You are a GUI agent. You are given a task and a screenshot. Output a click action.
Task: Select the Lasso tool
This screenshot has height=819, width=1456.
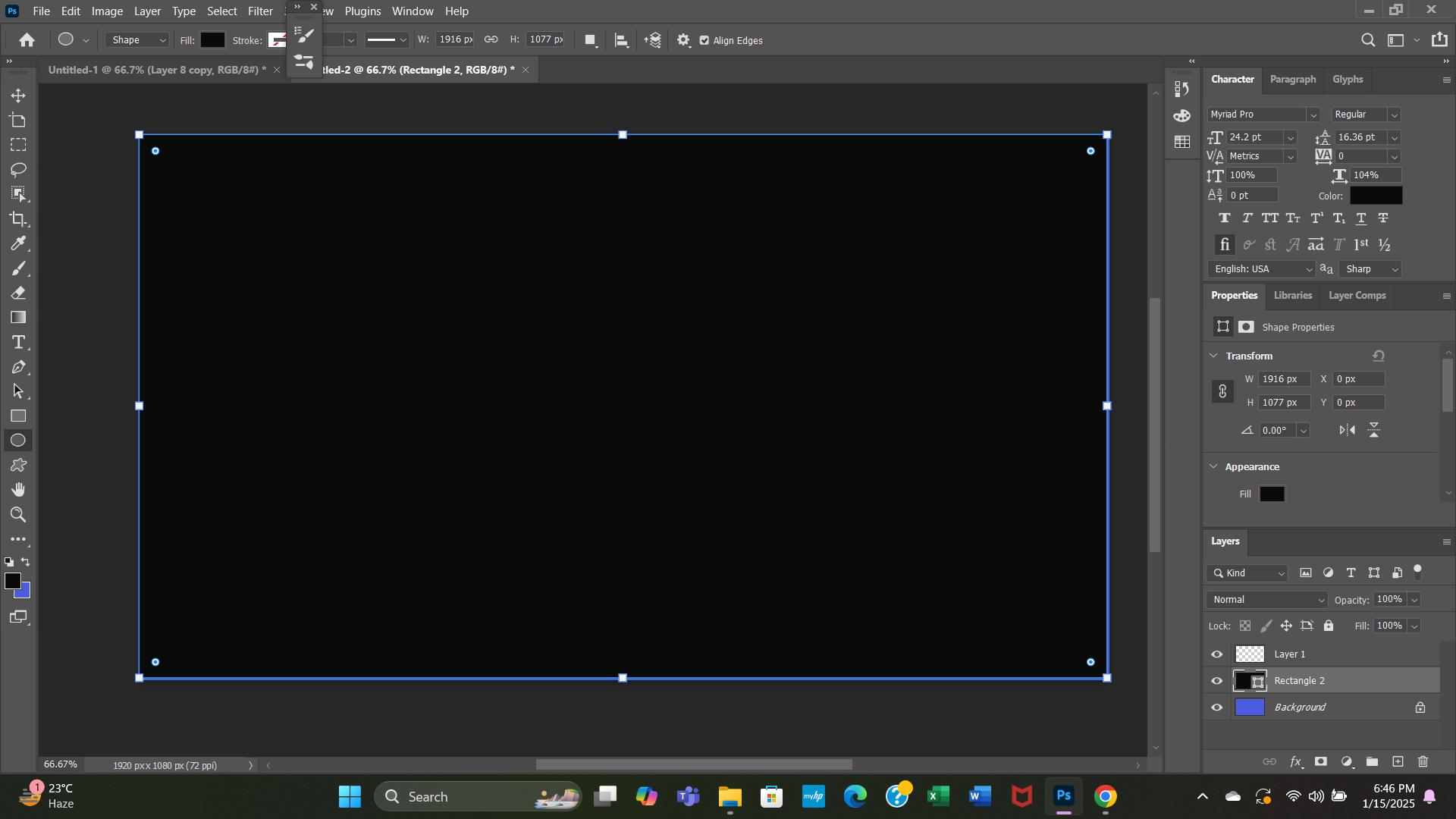point(18,169)
